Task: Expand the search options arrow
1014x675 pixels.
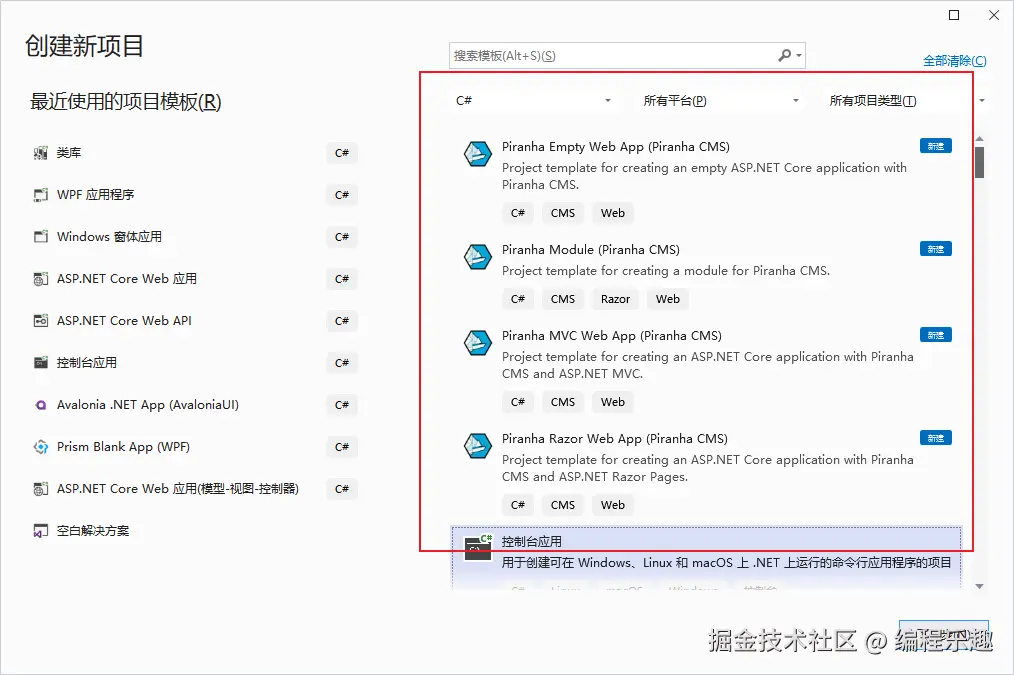Action: 799,56
